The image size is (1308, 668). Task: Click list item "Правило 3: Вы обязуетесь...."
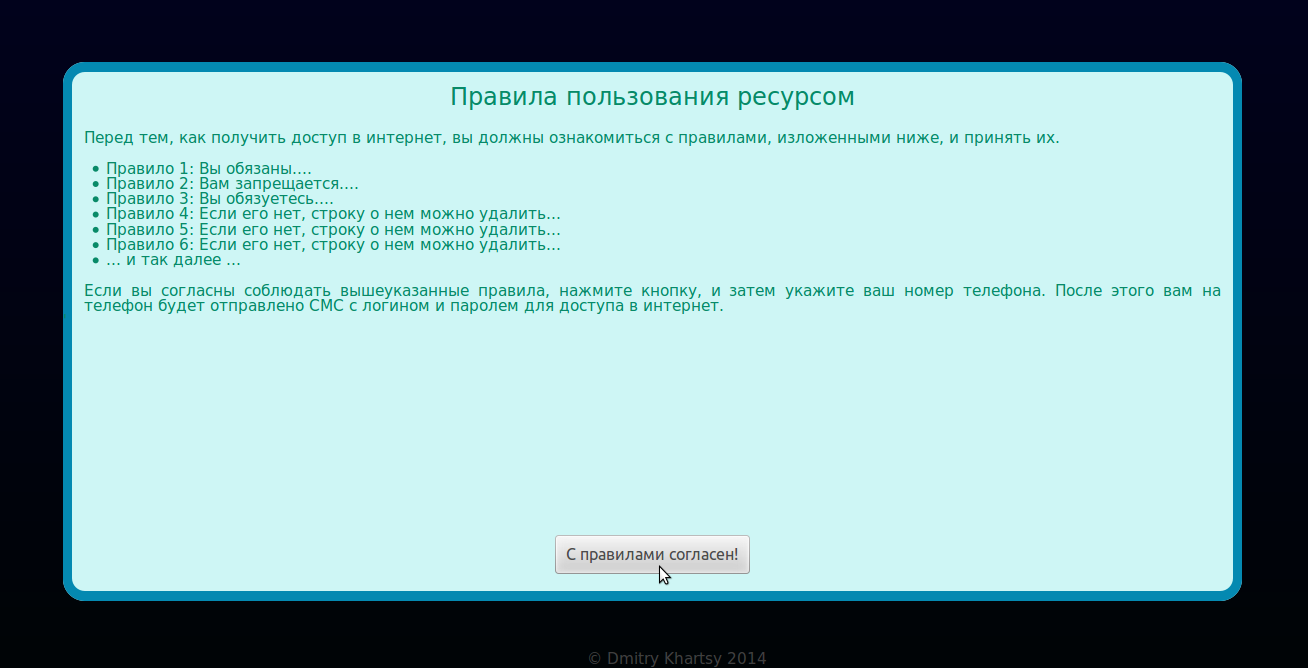coord(220,199)
